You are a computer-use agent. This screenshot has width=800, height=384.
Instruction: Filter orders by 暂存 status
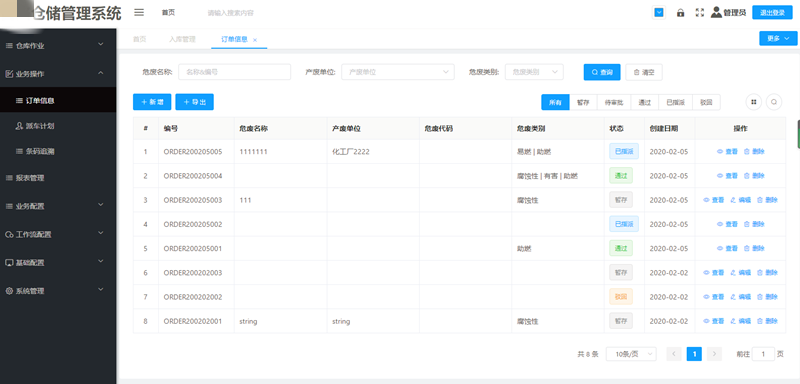tap(583, 102)
